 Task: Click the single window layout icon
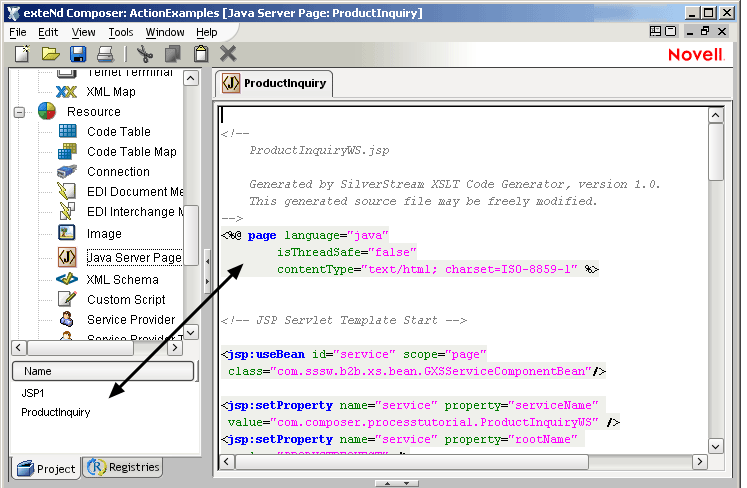(671, 31)
